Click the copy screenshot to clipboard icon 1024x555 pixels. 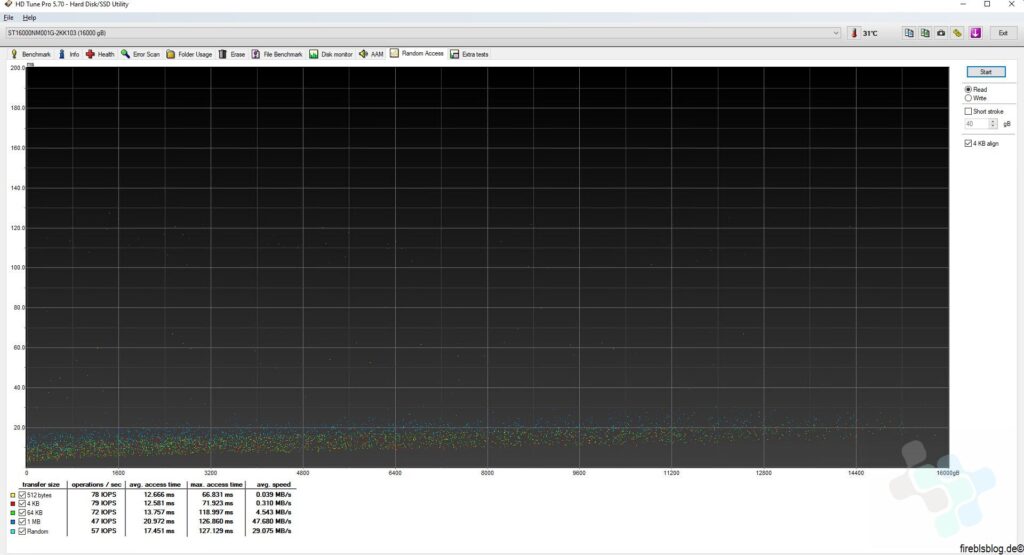(925, 33)
